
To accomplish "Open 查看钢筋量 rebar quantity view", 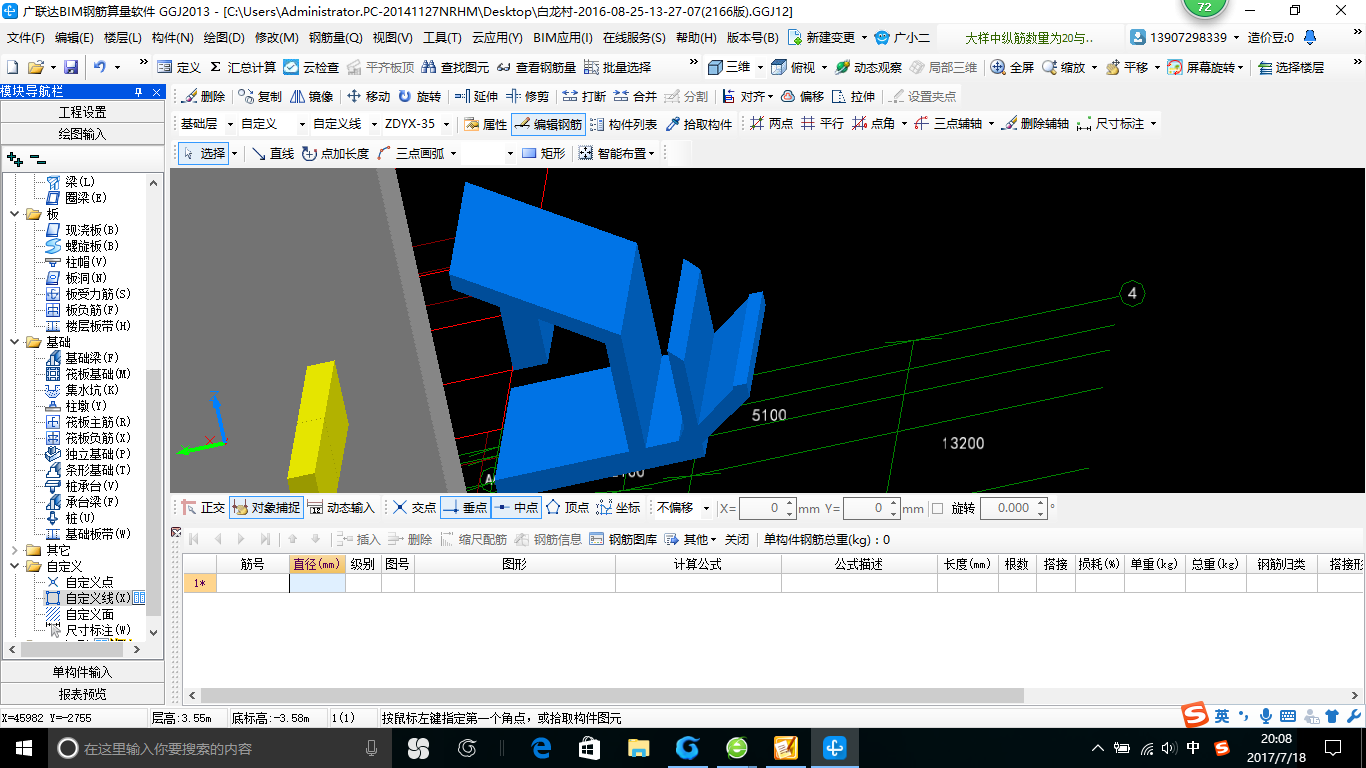I will (x=537, y=67).
